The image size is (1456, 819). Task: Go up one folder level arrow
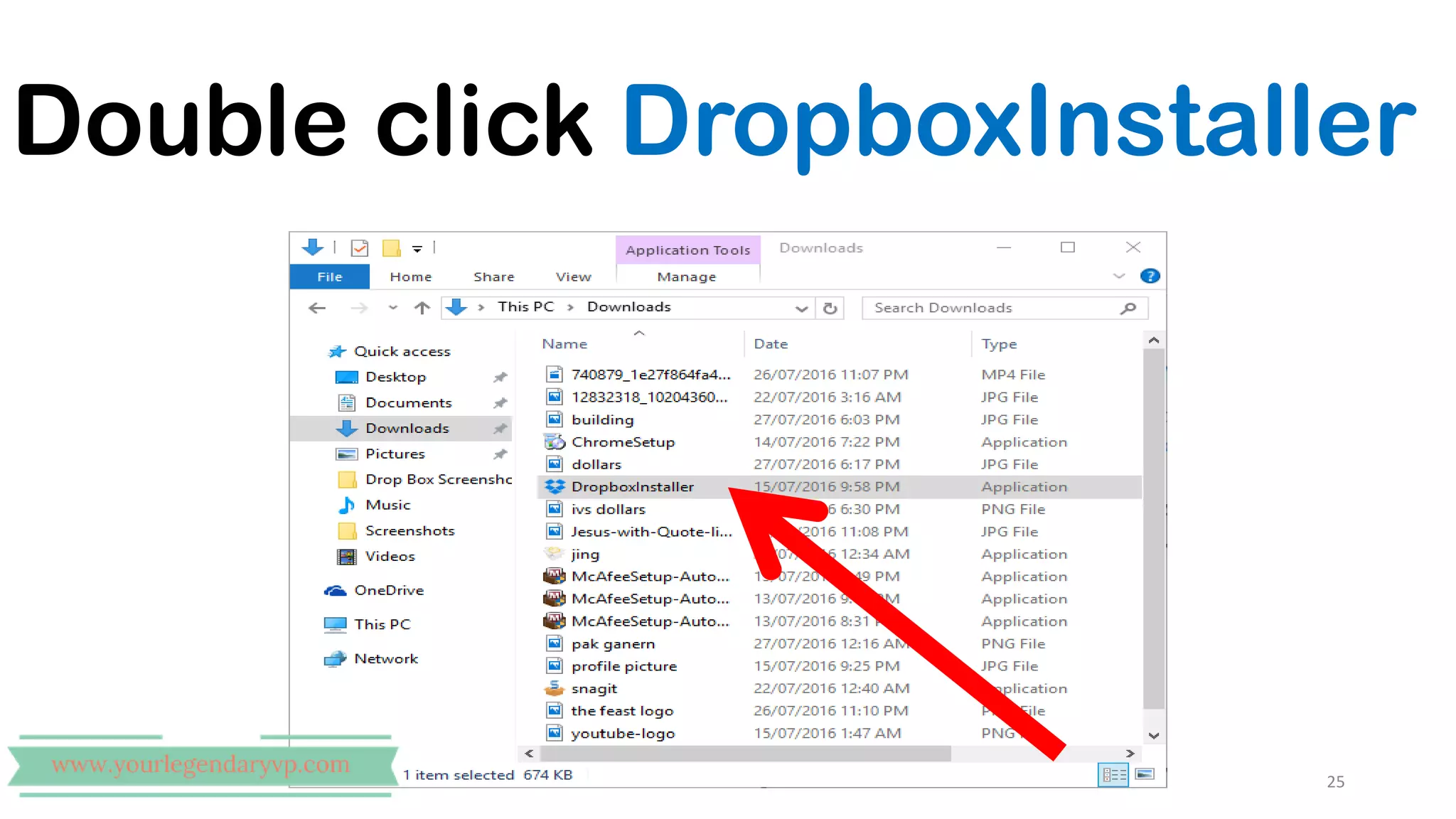coord(422,308)
